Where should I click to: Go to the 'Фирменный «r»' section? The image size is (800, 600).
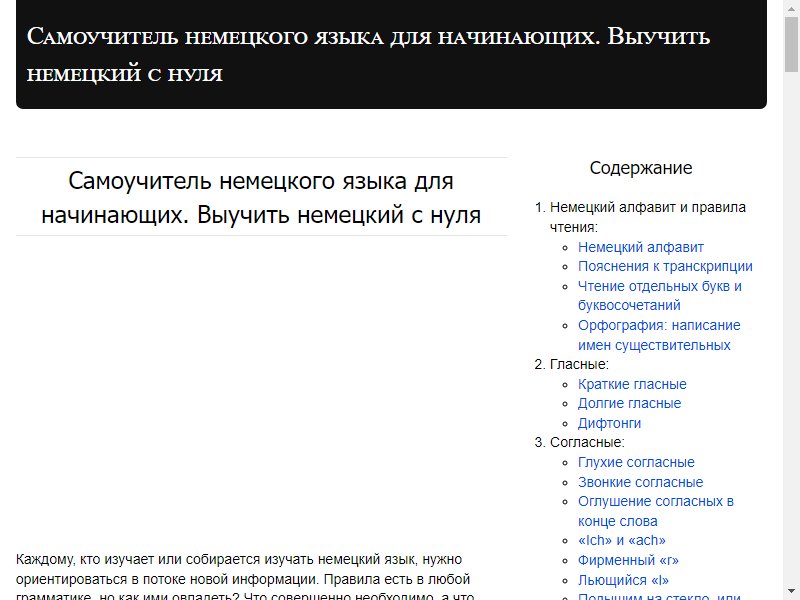[x=629, y=560]
